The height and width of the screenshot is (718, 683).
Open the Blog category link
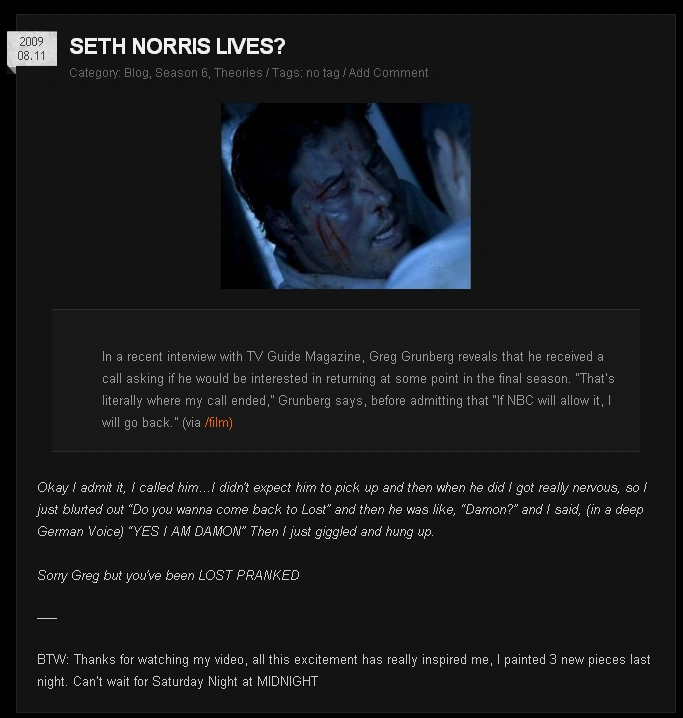tap(136, 73)
